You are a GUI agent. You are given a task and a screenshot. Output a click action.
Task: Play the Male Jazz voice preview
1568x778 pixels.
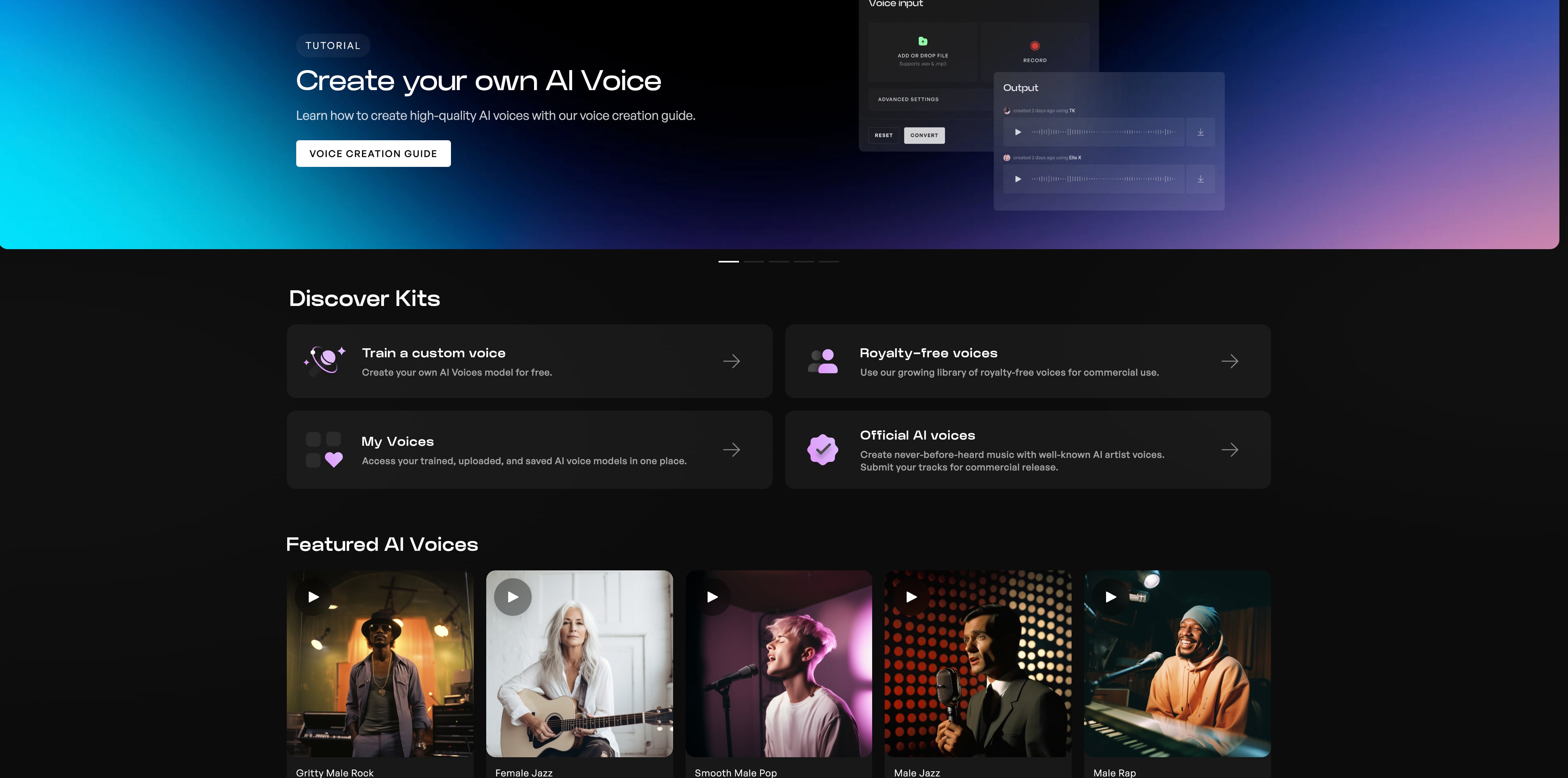pos(911,597)
